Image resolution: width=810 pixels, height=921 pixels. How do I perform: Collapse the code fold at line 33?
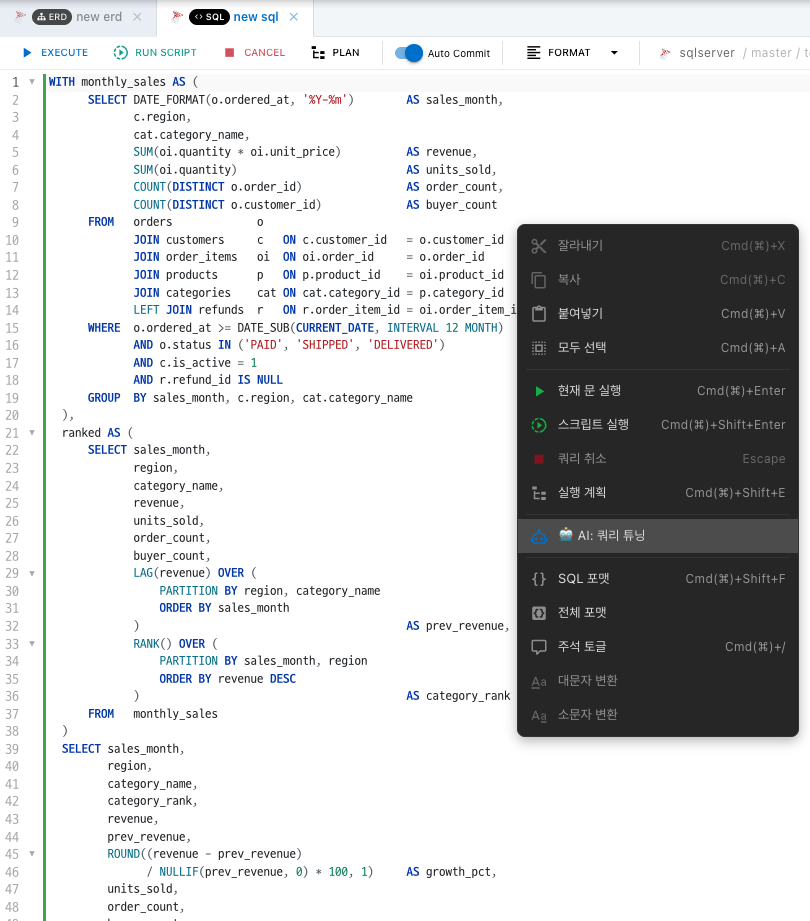(32, 643)
